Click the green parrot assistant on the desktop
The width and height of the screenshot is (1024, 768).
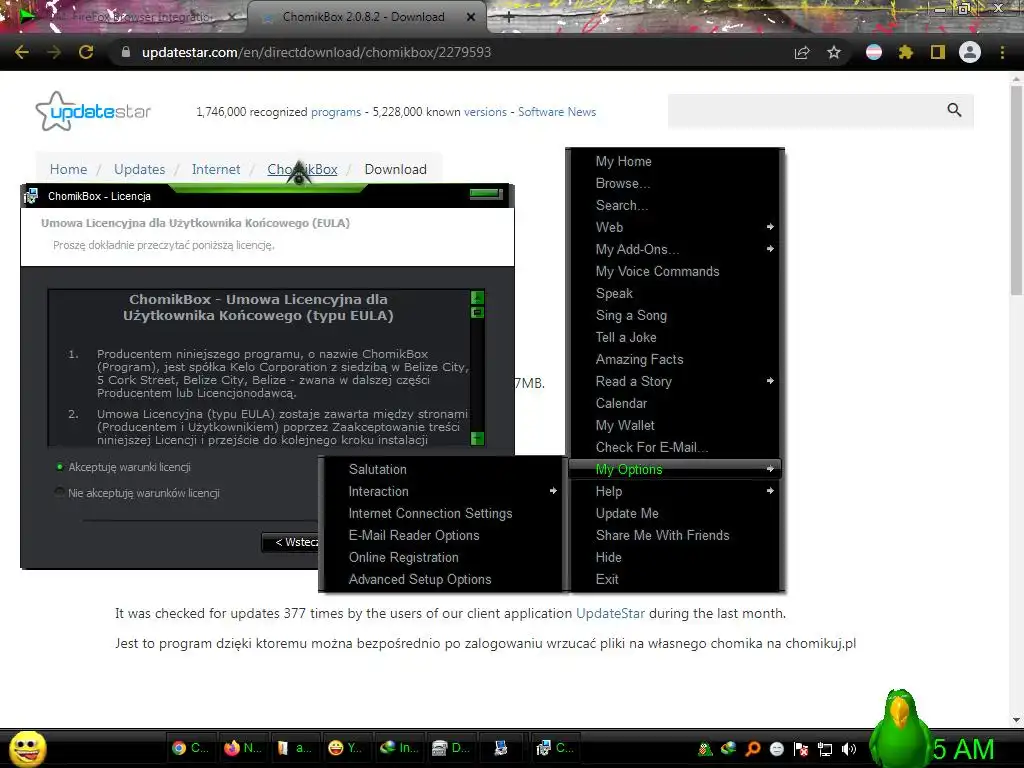[x=901, y=728]
